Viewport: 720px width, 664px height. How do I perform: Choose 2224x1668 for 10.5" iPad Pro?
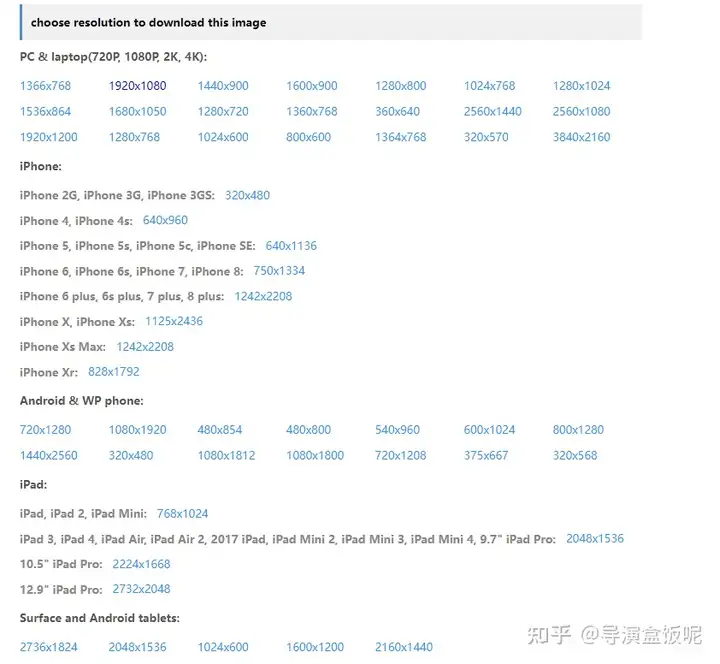(x=141, y=564)
